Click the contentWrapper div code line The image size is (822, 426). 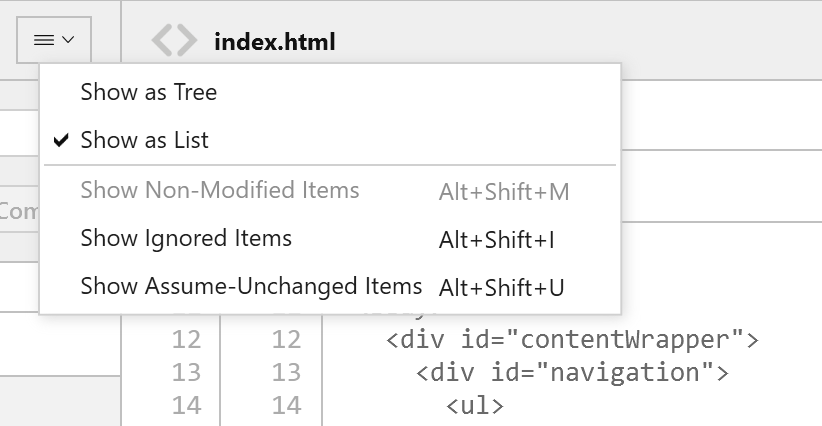[572, 340]
